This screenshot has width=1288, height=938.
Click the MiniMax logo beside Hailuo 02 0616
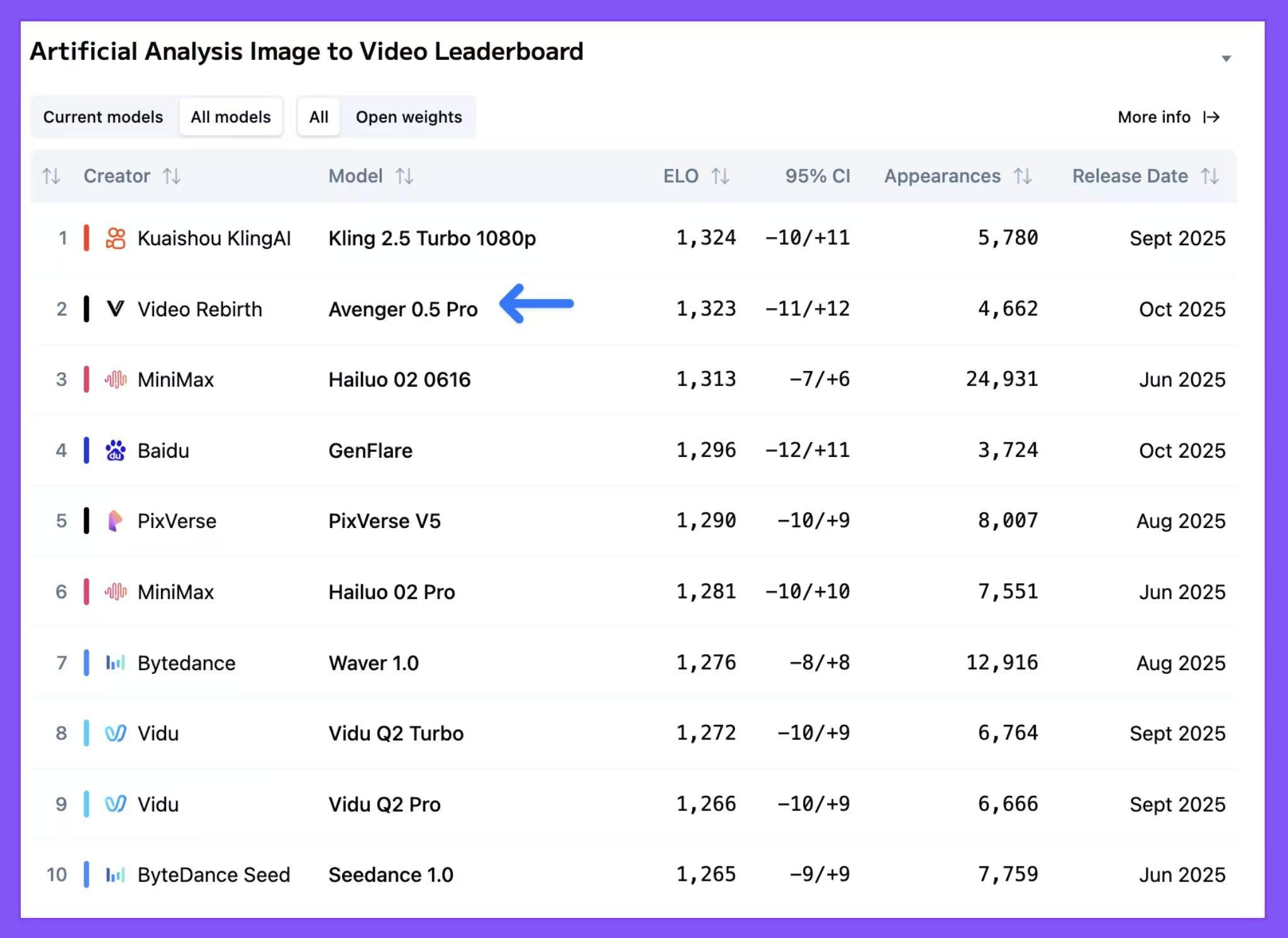click(116, 379)
